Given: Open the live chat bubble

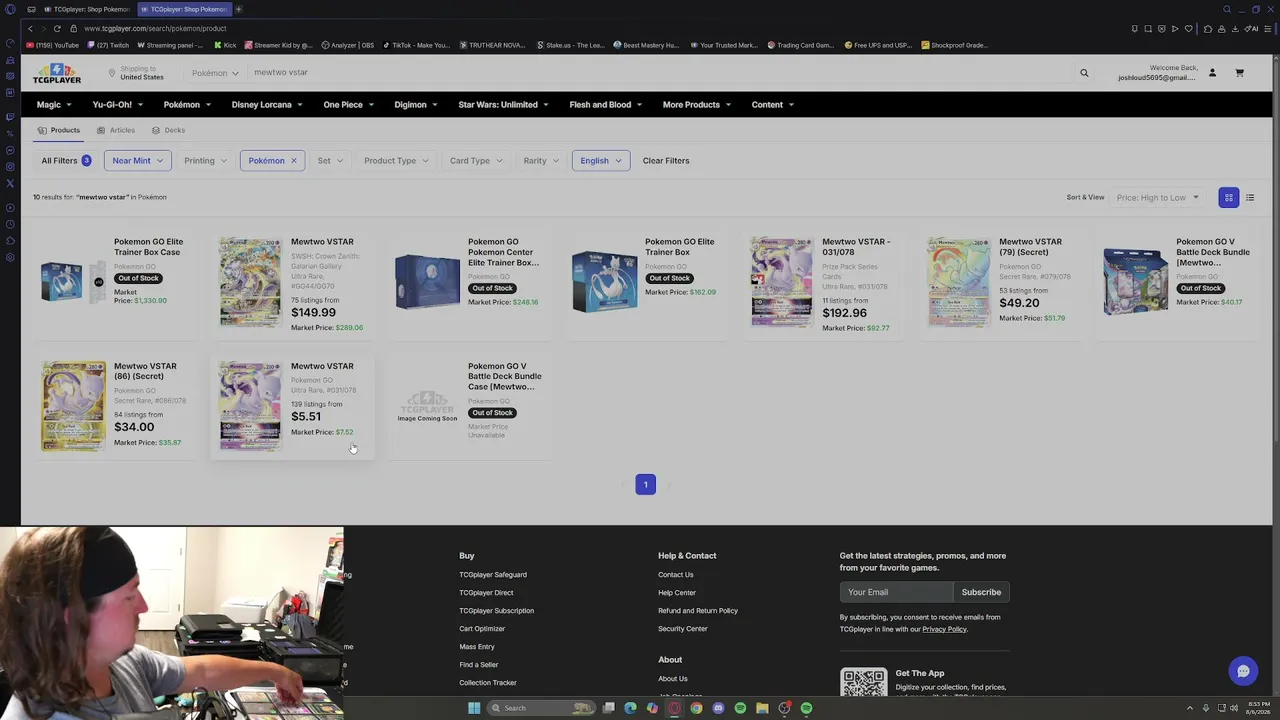Looking at the screenshot, I should (x=1243, y=671).
